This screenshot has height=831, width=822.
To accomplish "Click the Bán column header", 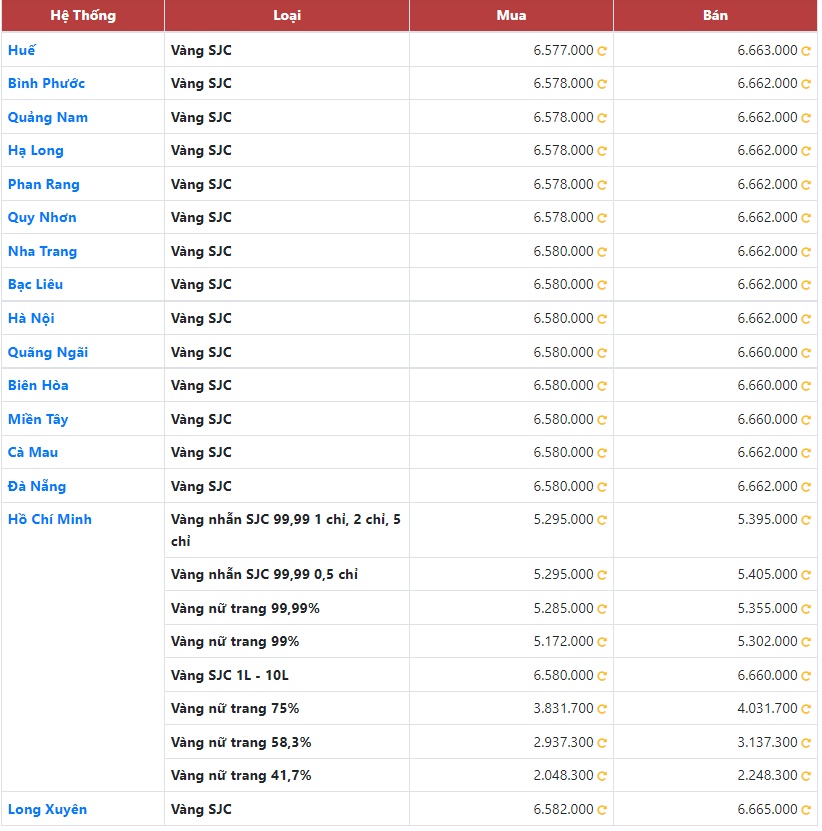I will (715, 15).
